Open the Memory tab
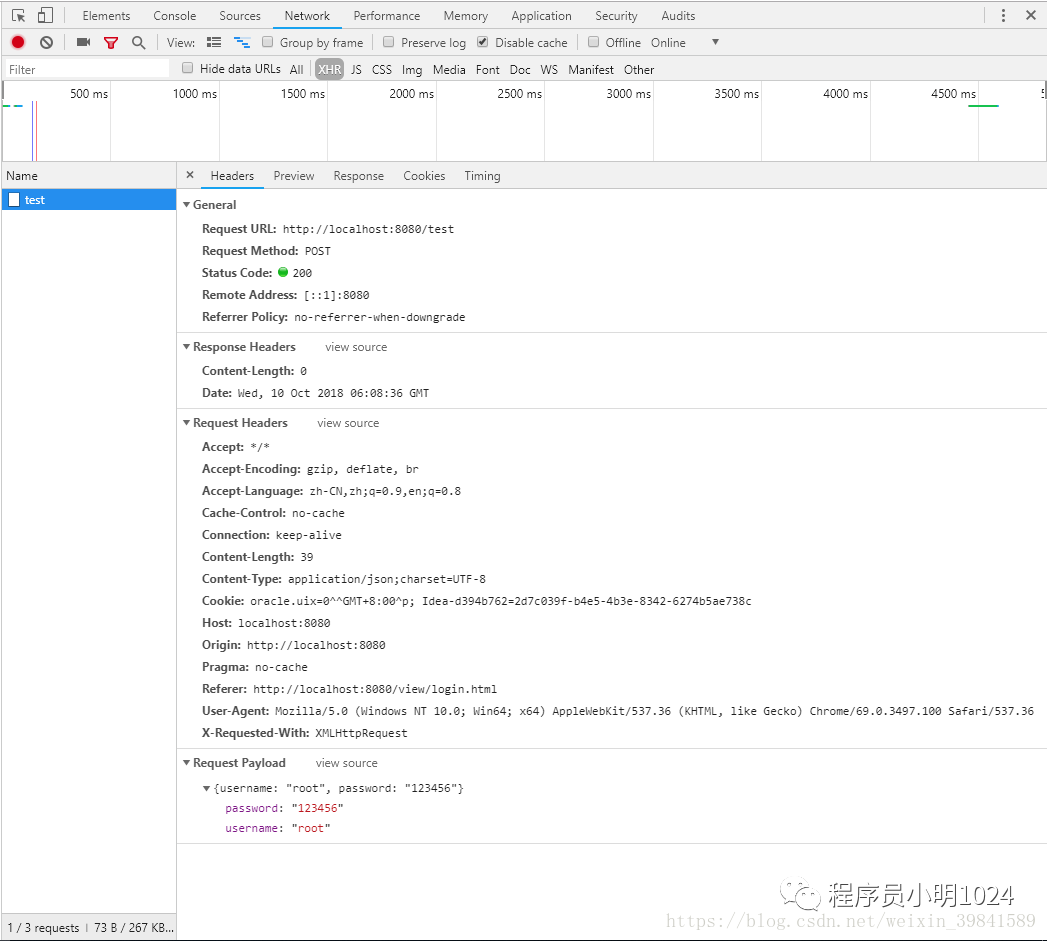The width and height of the screenshot is (1047, 941). click(465, 15)
